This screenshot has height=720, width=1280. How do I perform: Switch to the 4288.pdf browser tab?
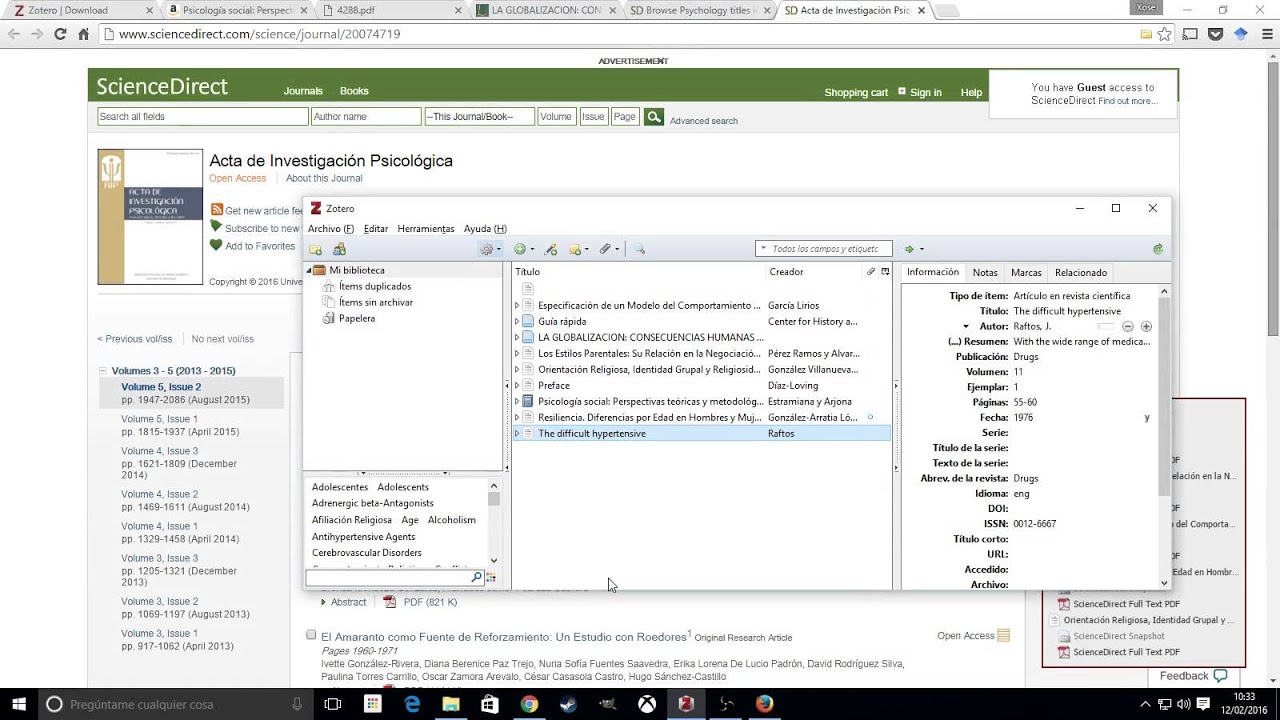coord(391,10)
